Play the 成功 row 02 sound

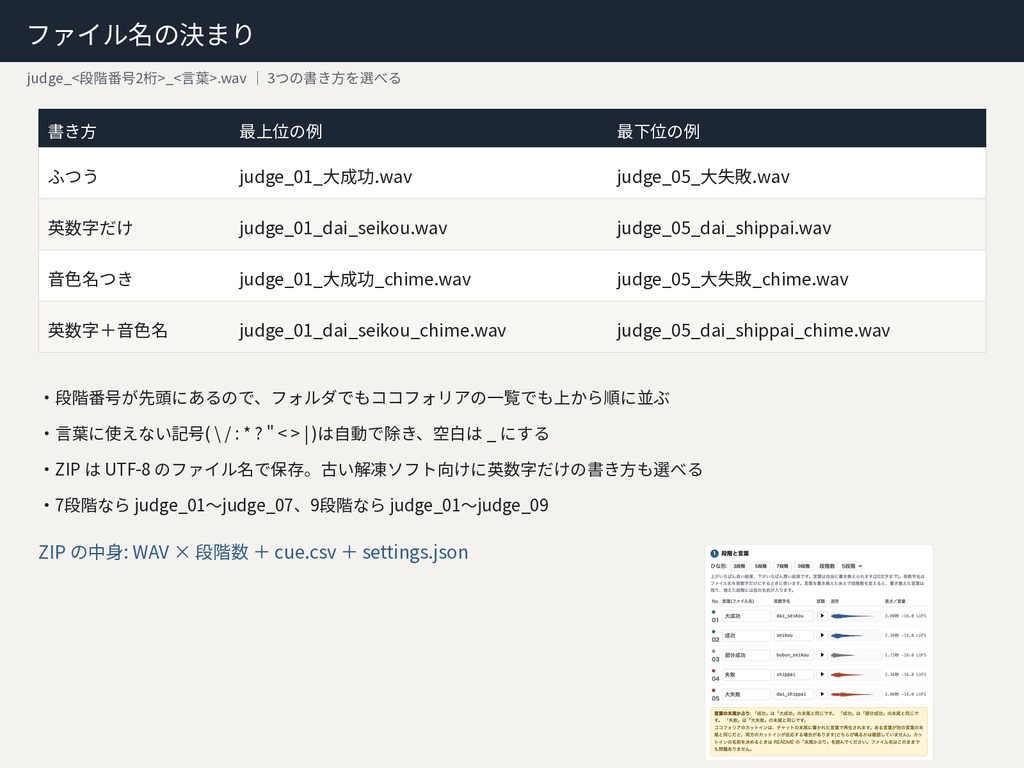coord(822,635)
